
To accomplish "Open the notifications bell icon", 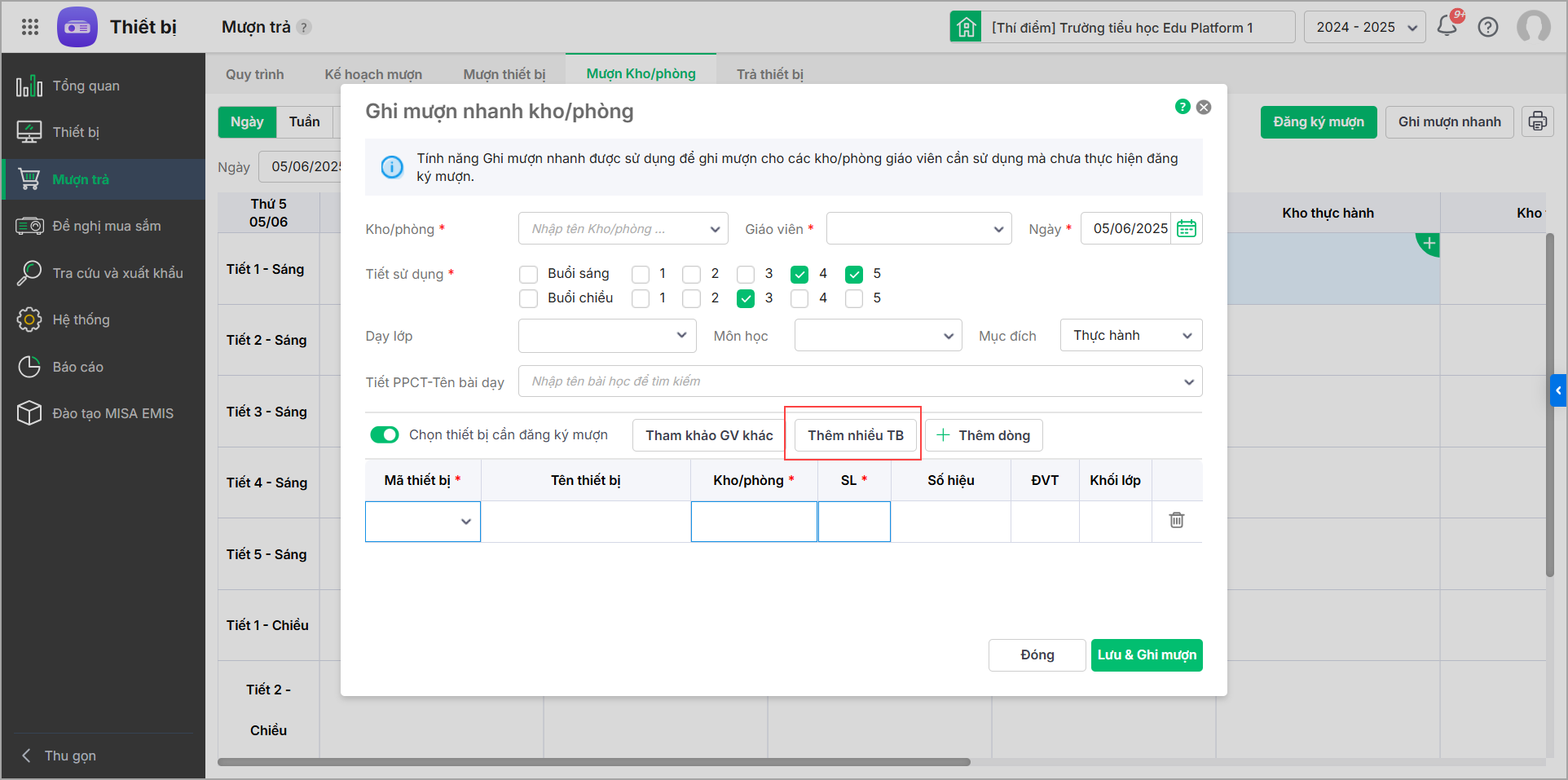I will click(1447, 26).
